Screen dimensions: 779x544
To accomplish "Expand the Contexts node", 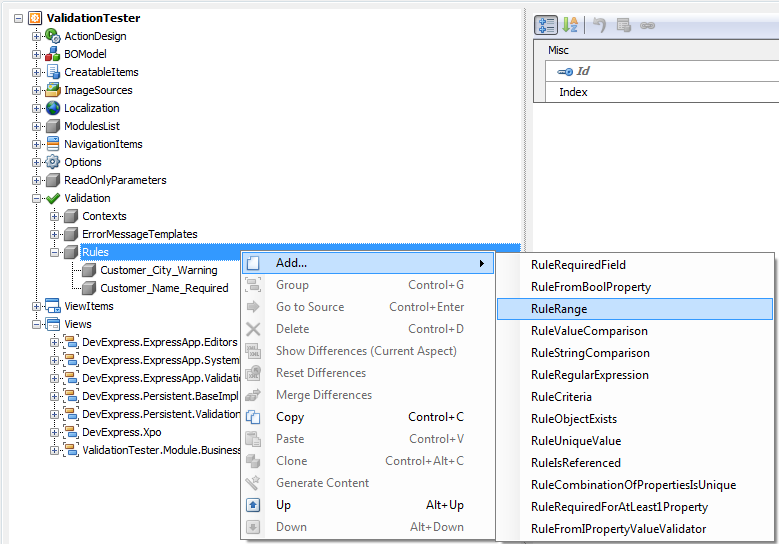I will (55, 216).
